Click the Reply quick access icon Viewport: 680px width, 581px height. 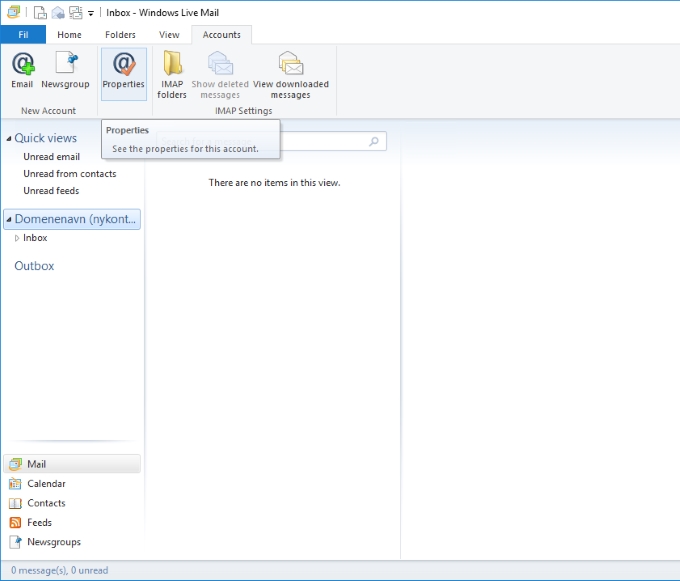(58, 13)
